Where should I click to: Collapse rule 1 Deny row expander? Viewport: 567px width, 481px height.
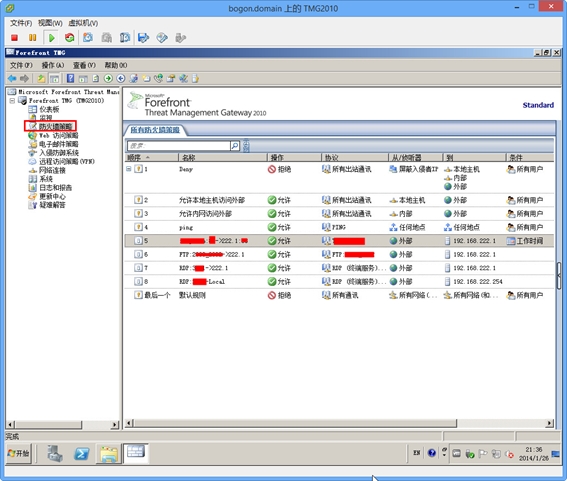(x=129, y=169)
